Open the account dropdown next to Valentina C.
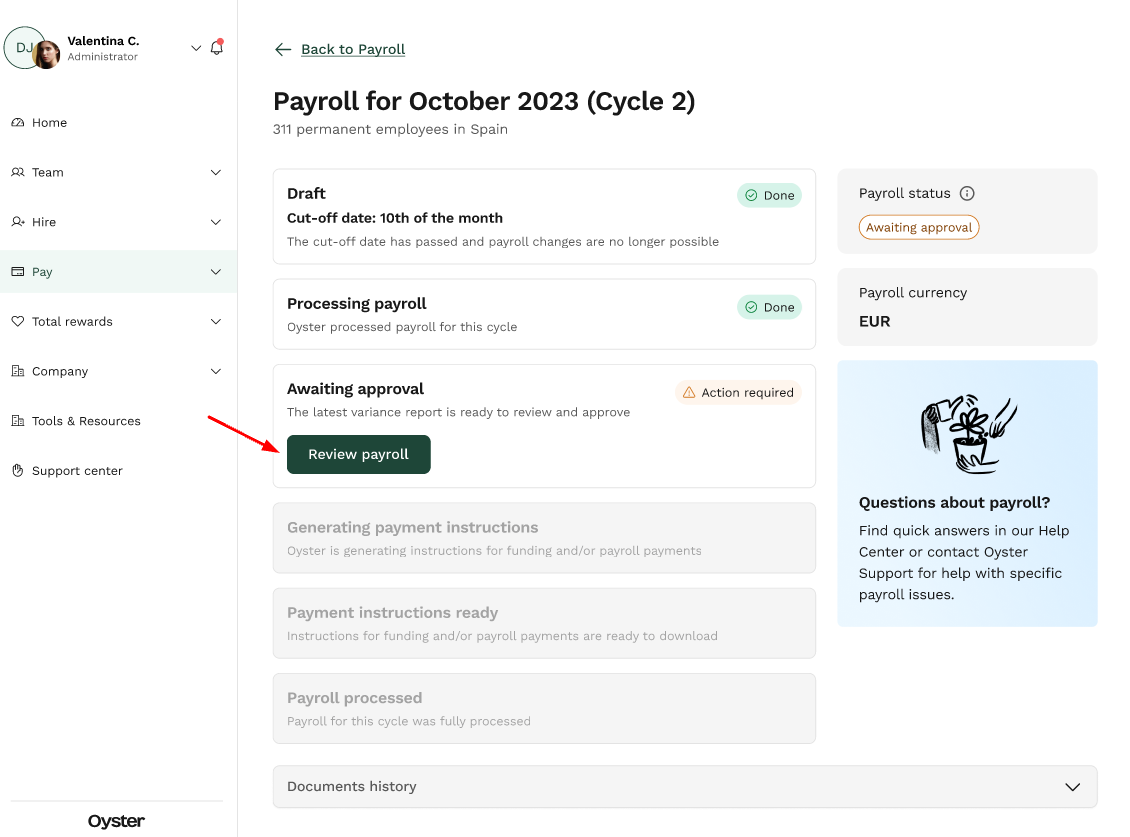The height and width of the screenshot is (837, 1130). (195, 48)
